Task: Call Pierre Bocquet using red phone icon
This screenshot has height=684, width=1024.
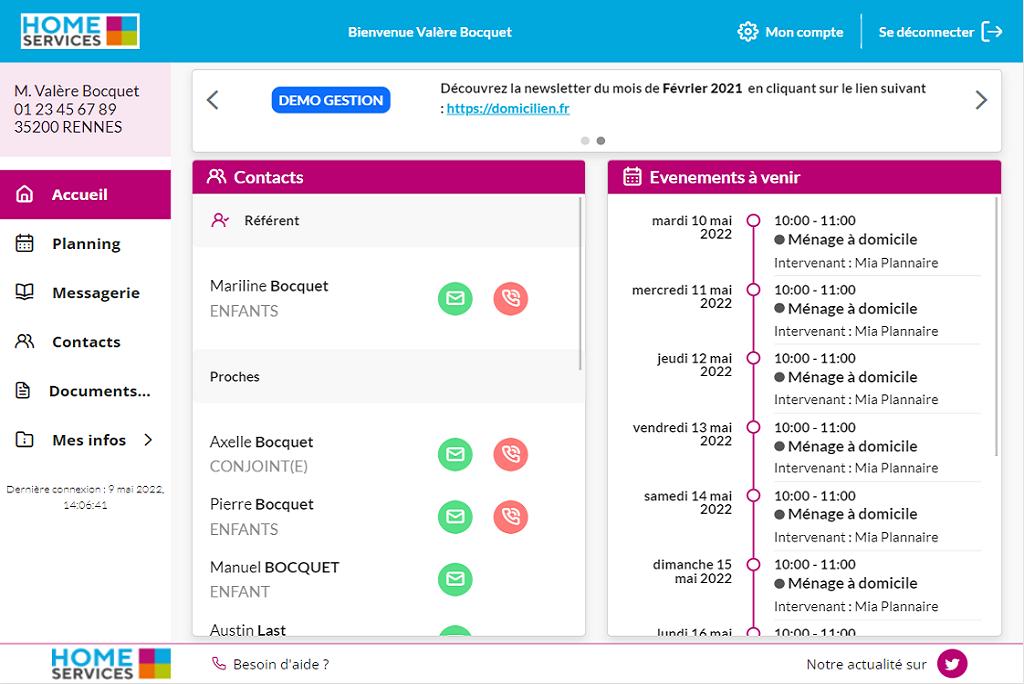Action: pos(511,517)
